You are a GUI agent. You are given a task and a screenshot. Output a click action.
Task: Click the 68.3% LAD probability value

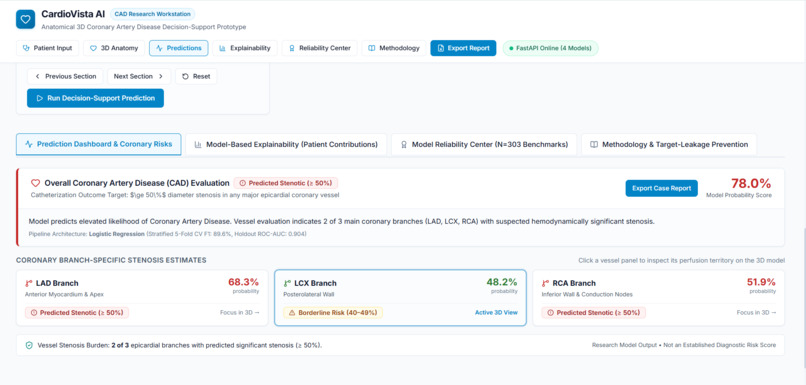tap(244, 282)
